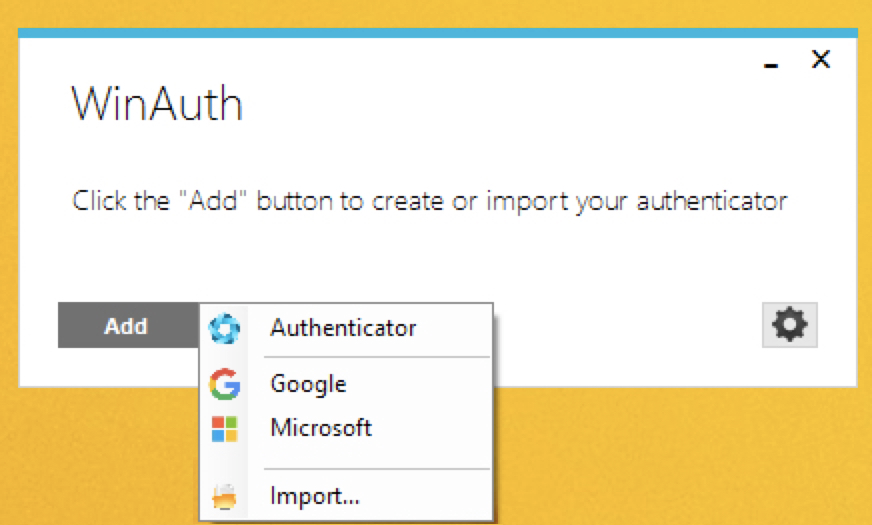Click the multicolored Google G logo
Viewport: 872px width, 525px height.
pyautogui.click(x=224, y=384)
